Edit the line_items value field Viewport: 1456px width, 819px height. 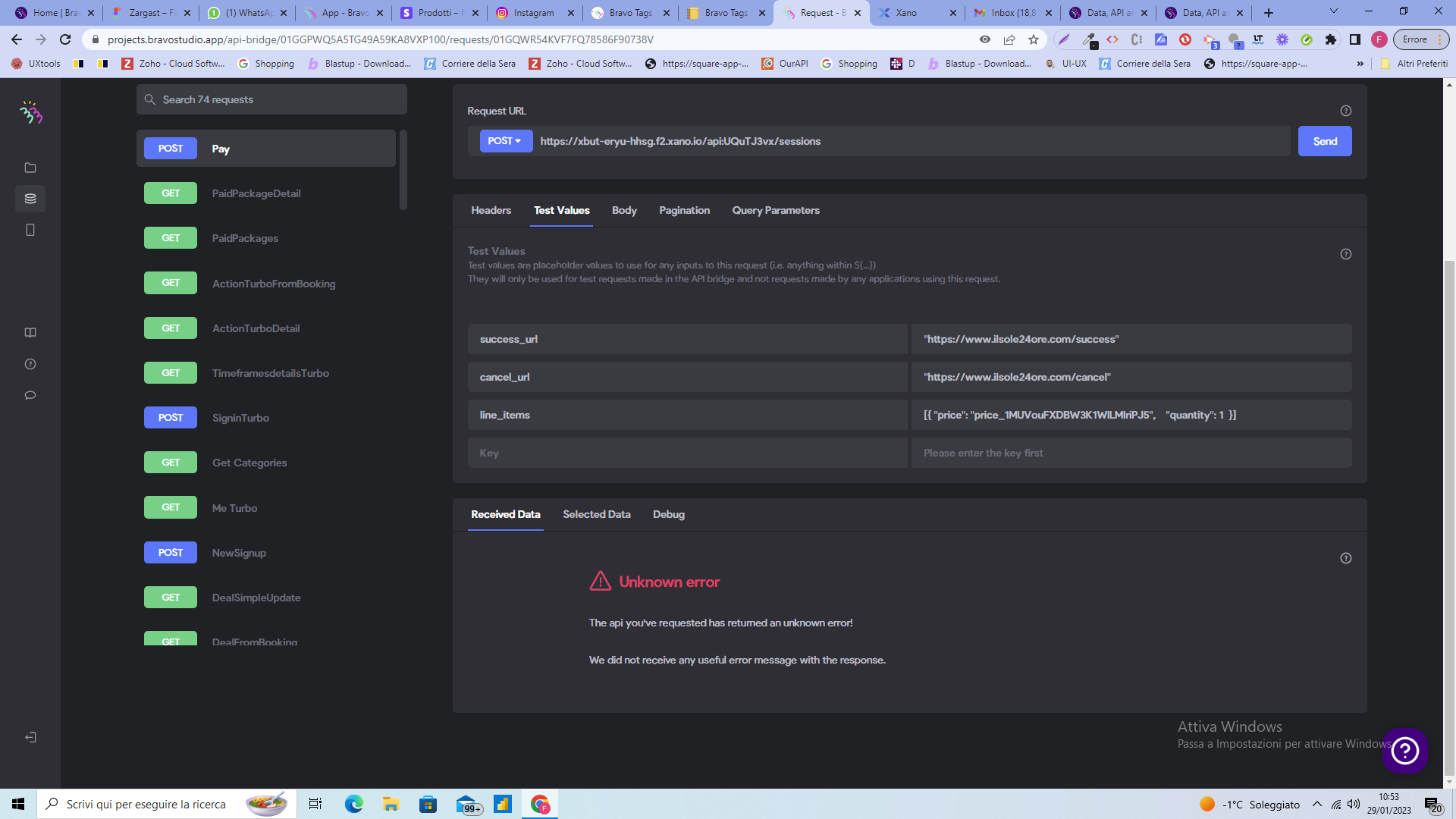click(1131, 415)
